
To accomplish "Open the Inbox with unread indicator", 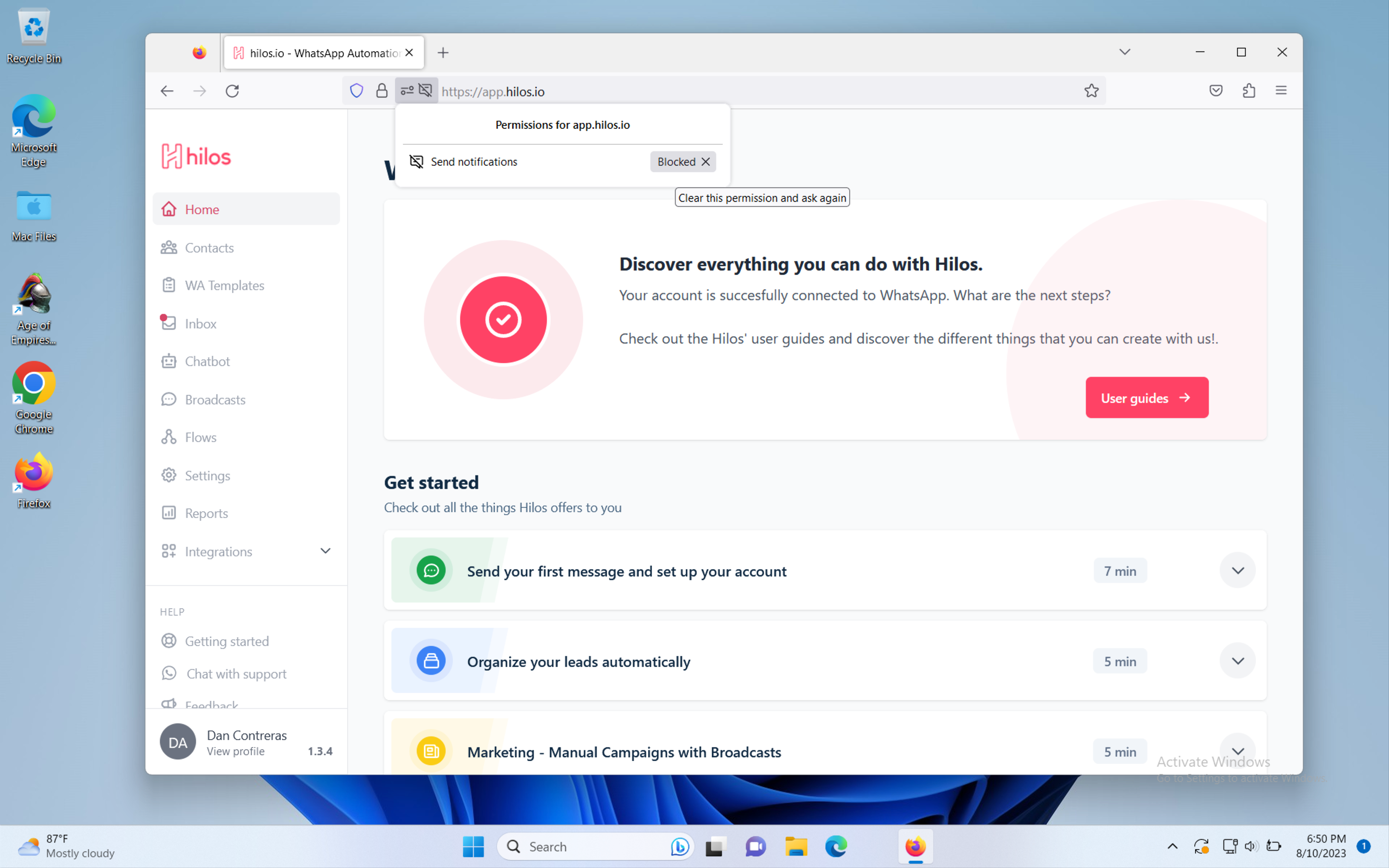I will point(200,323).
